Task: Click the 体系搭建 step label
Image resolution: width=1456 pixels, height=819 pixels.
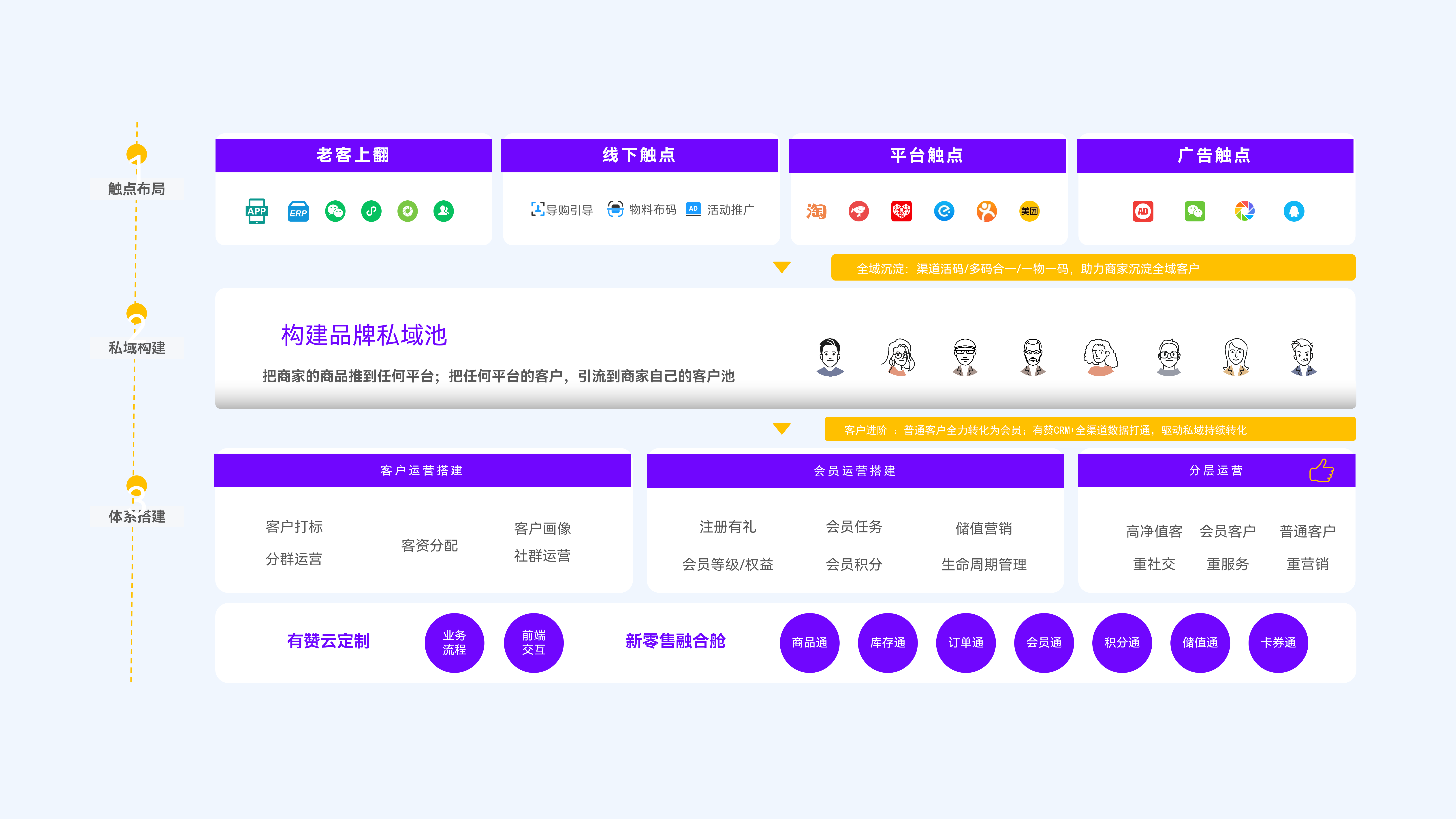Action: point(137,516)
